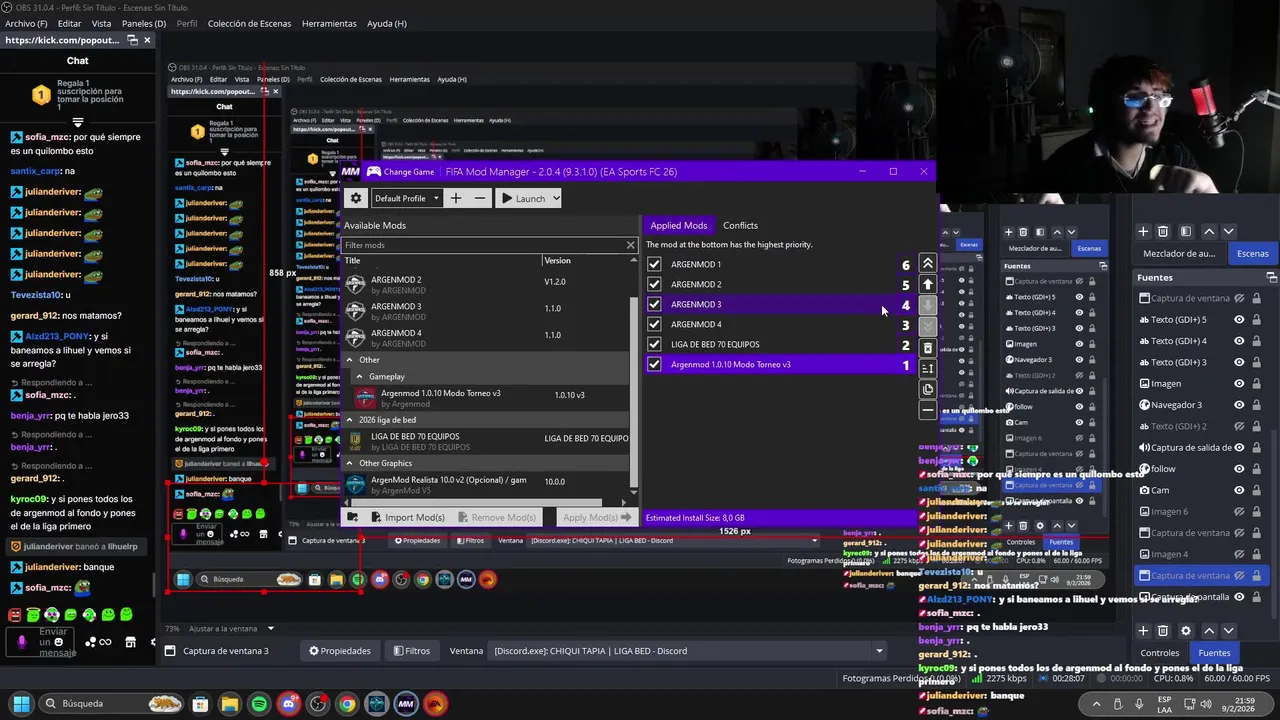Move source down arrow below Fuentes list
This screenshot has height=720, width=1280.
1229,631
